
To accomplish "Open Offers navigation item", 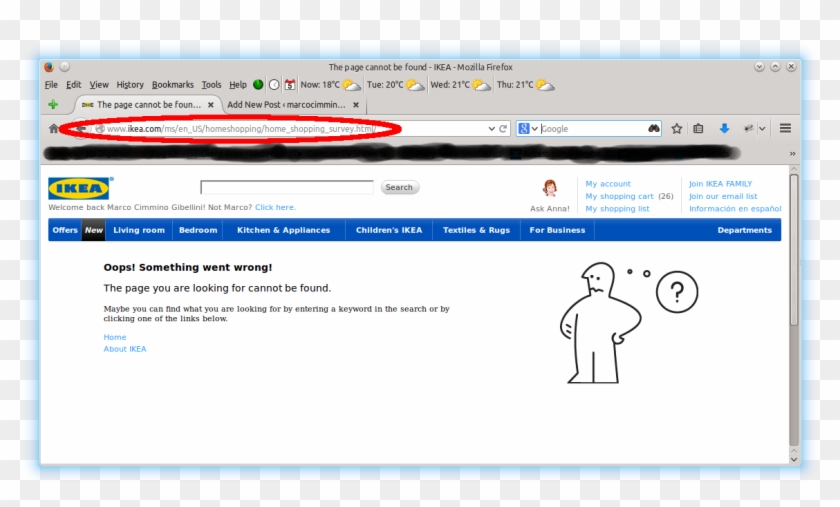I will coord(65,230).
